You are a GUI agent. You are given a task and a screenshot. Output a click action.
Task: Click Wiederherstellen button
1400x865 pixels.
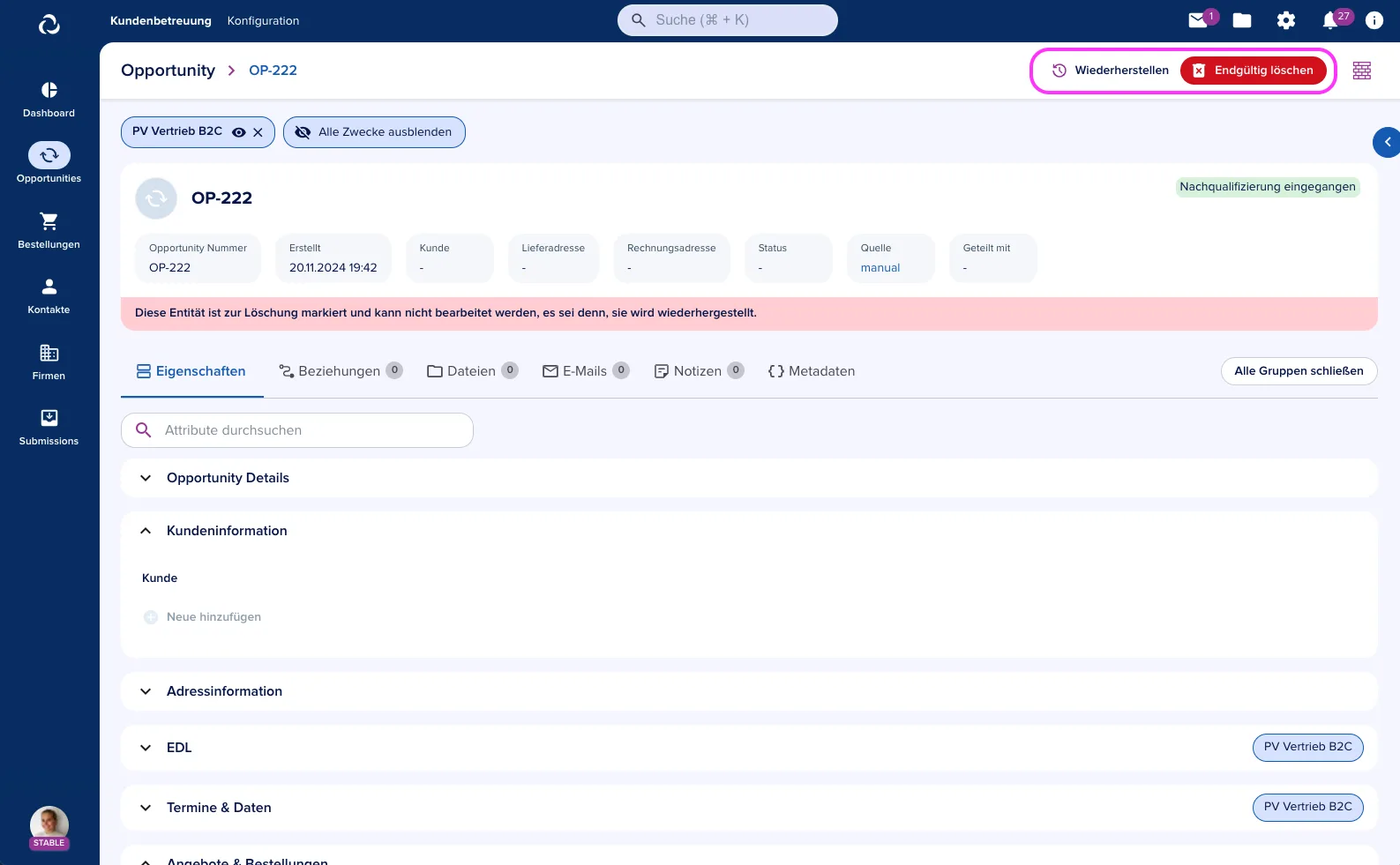[1110, 71]
